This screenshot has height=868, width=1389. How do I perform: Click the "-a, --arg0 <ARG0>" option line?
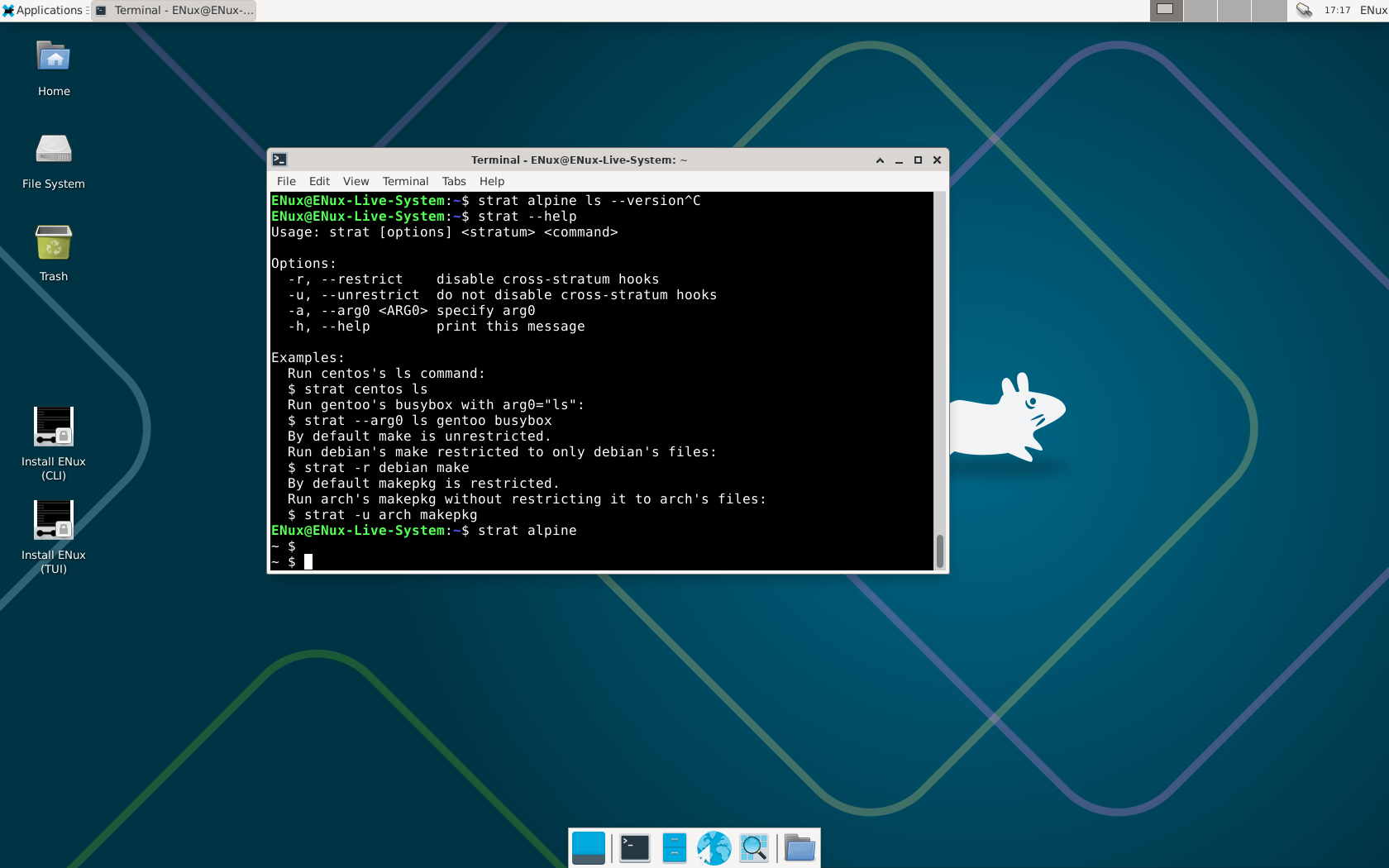[412, 311]
